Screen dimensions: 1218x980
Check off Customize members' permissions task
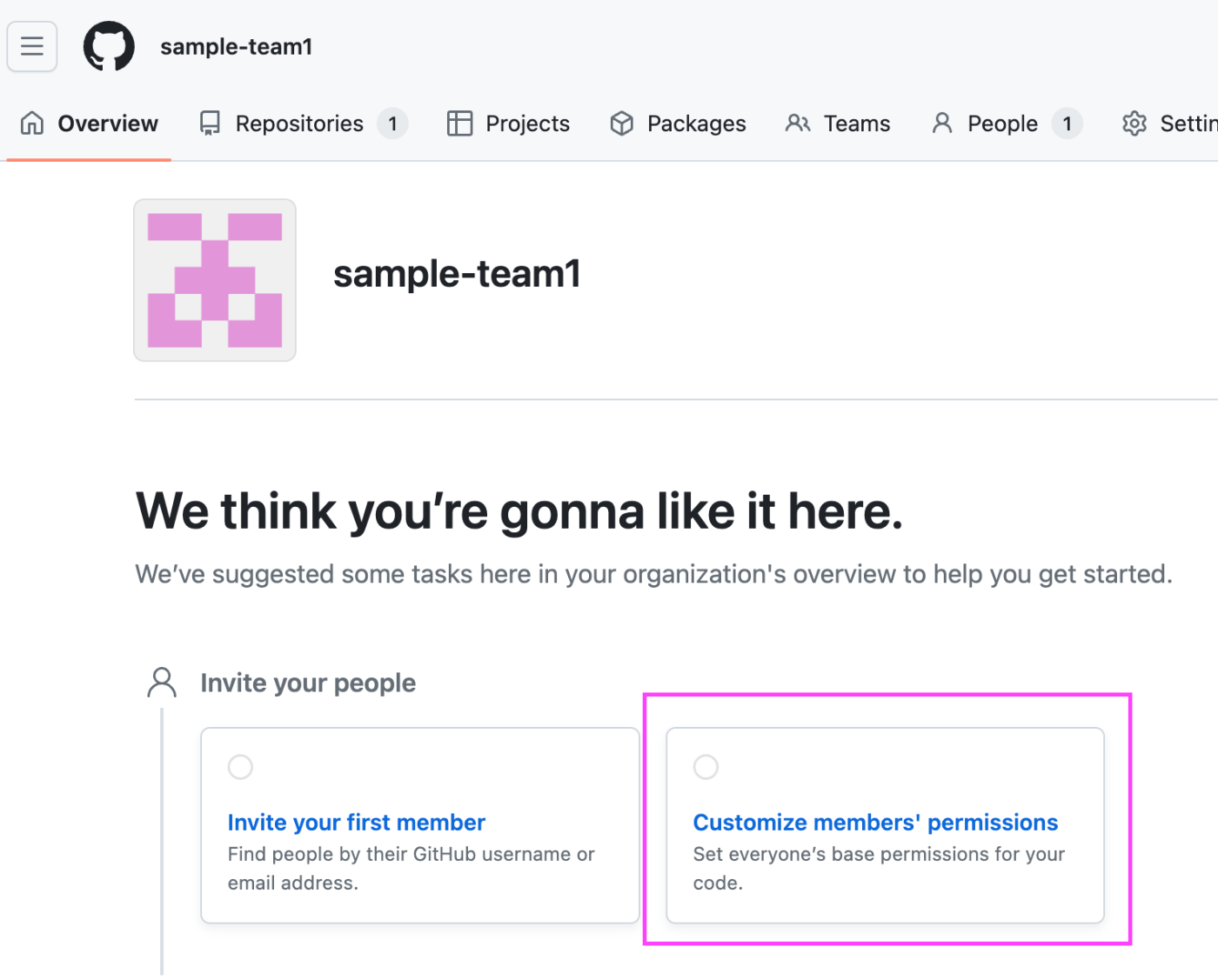706,766
